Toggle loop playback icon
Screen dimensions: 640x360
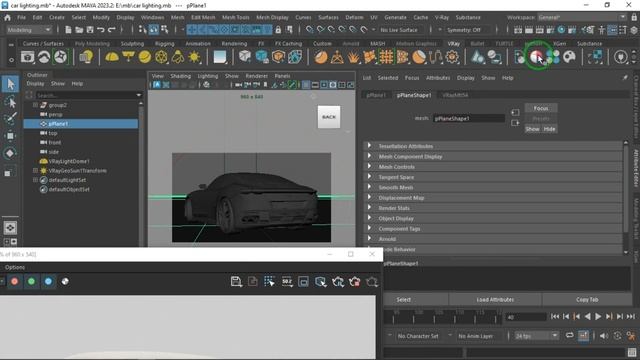[x=569, y=336]
